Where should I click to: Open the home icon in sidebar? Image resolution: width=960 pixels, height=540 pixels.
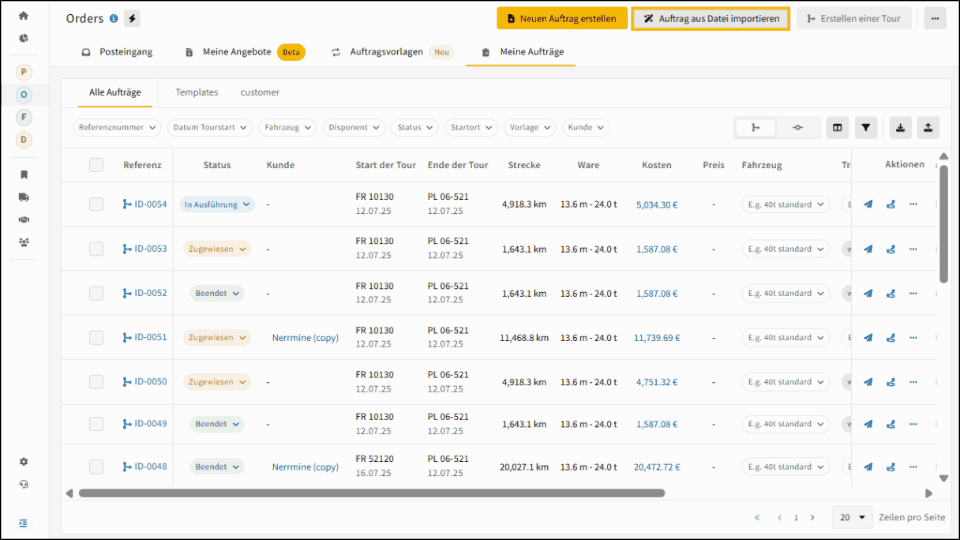[x=23, y=15]
